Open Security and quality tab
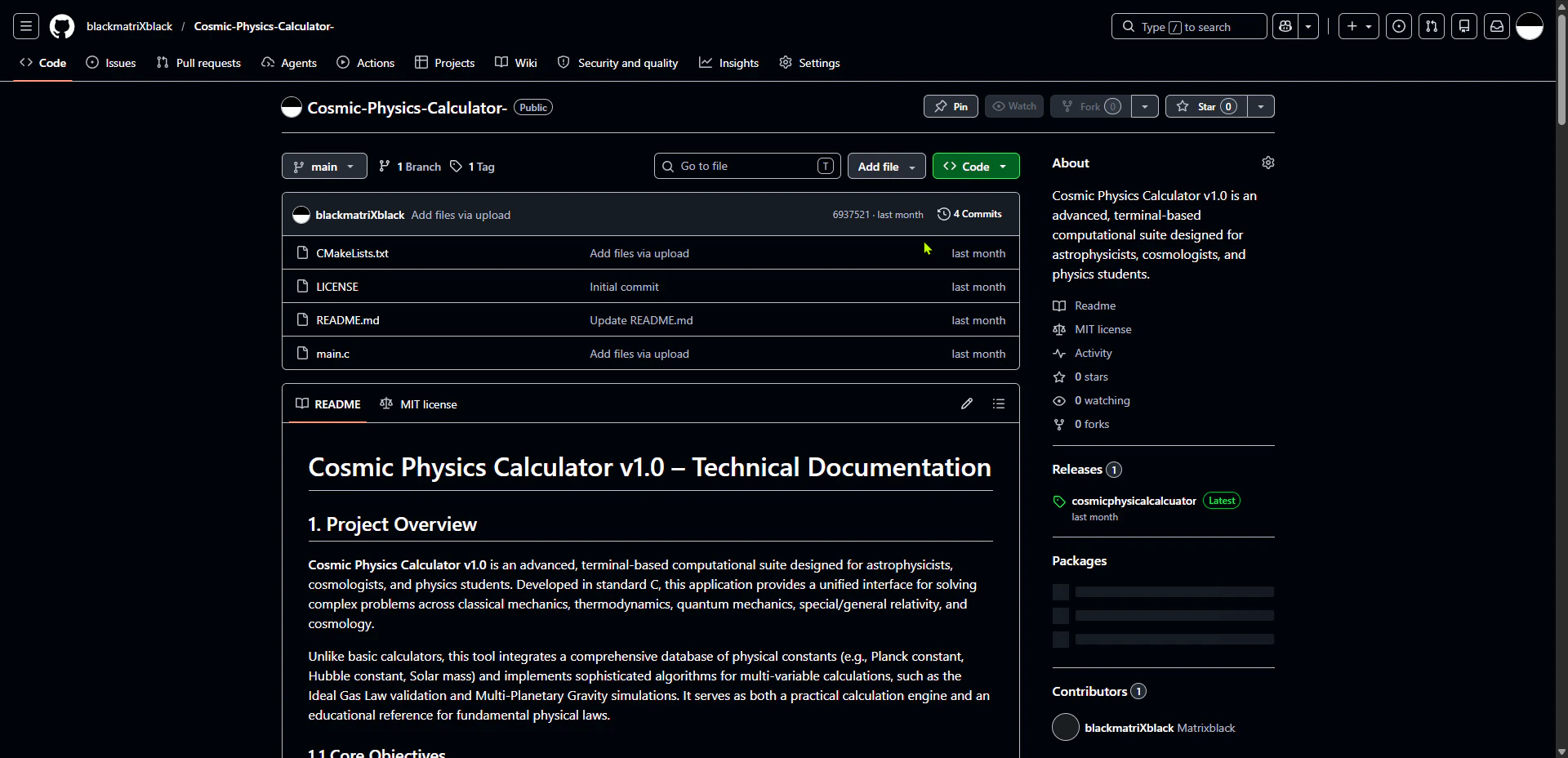The width and height of the screenshot is (1568, 758). point(618,63)
